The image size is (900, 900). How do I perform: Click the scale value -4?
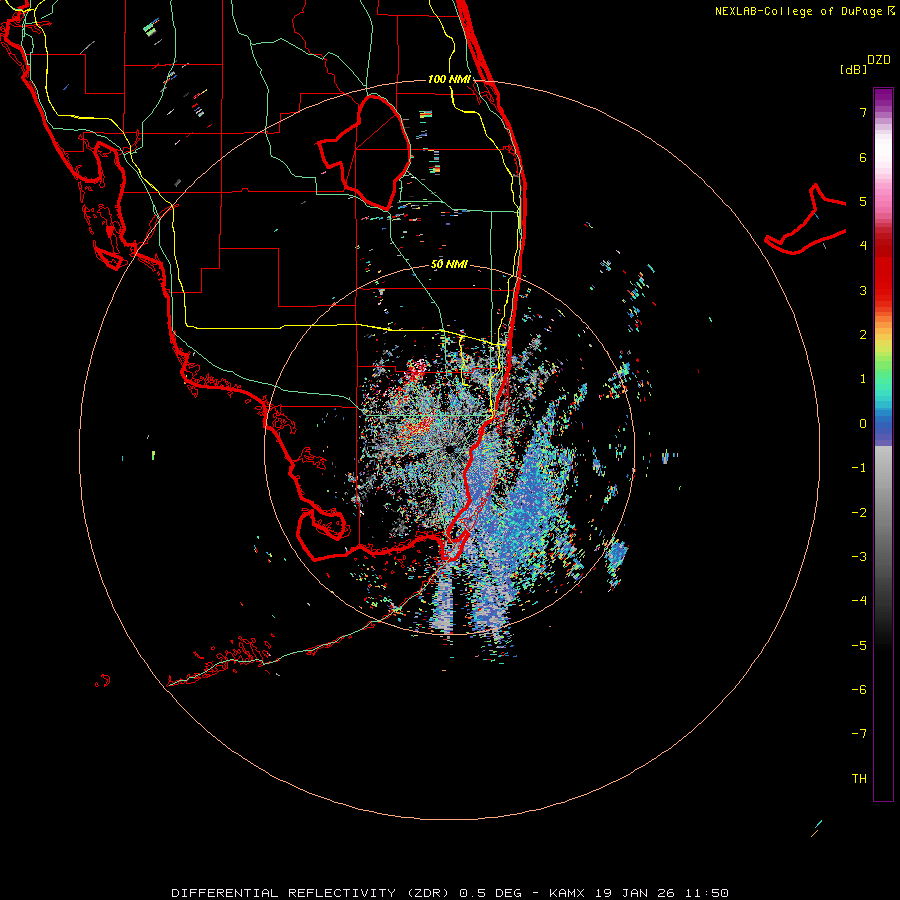[x=859, y=601]
